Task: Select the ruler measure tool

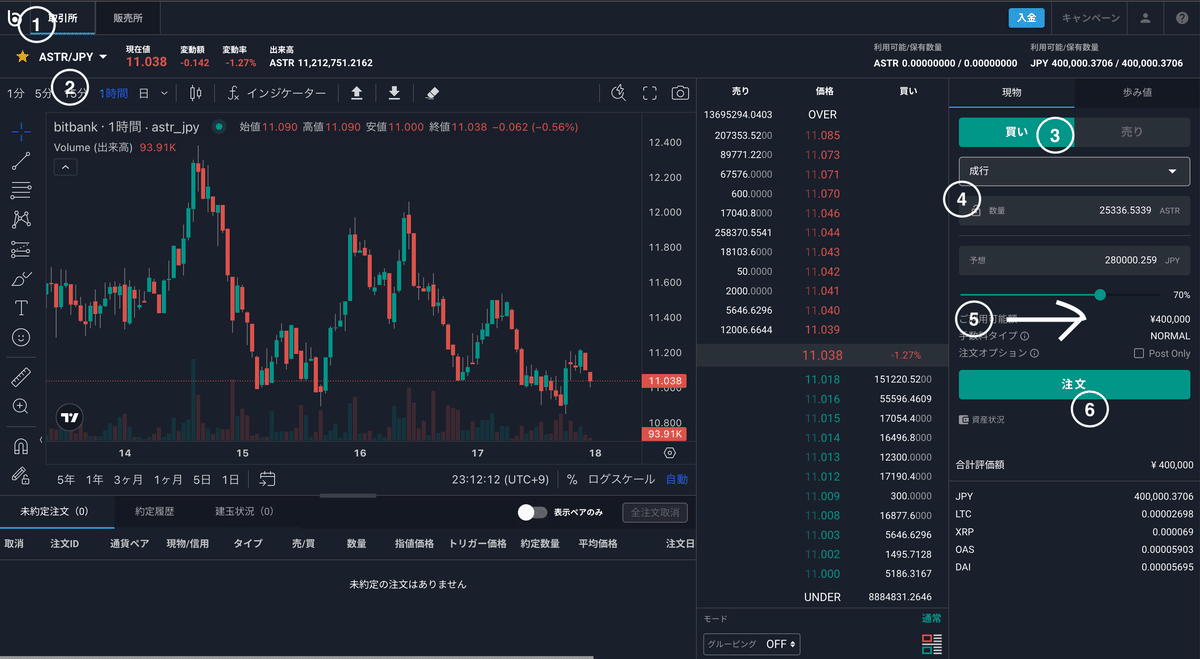Action: click(20, 377)
